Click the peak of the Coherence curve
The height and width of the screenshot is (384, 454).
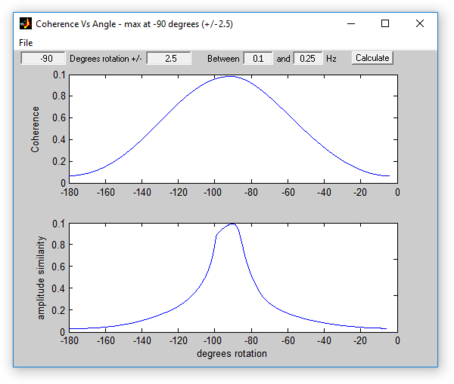(231, 77)
